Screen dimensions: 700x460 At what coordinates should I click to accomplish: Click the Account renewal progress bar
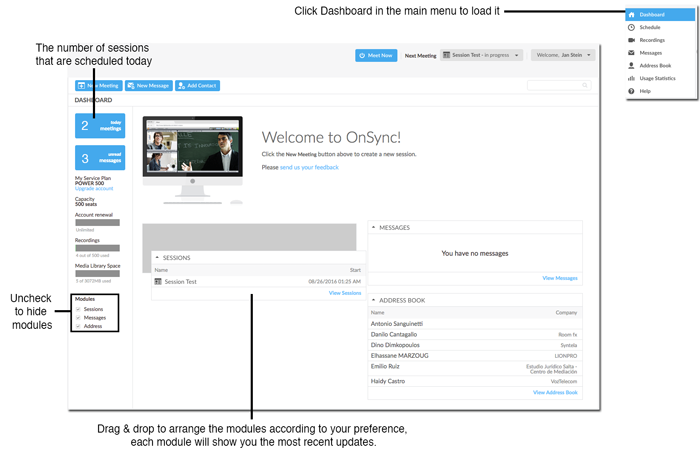pyautogui.click(x=97, y=222)
